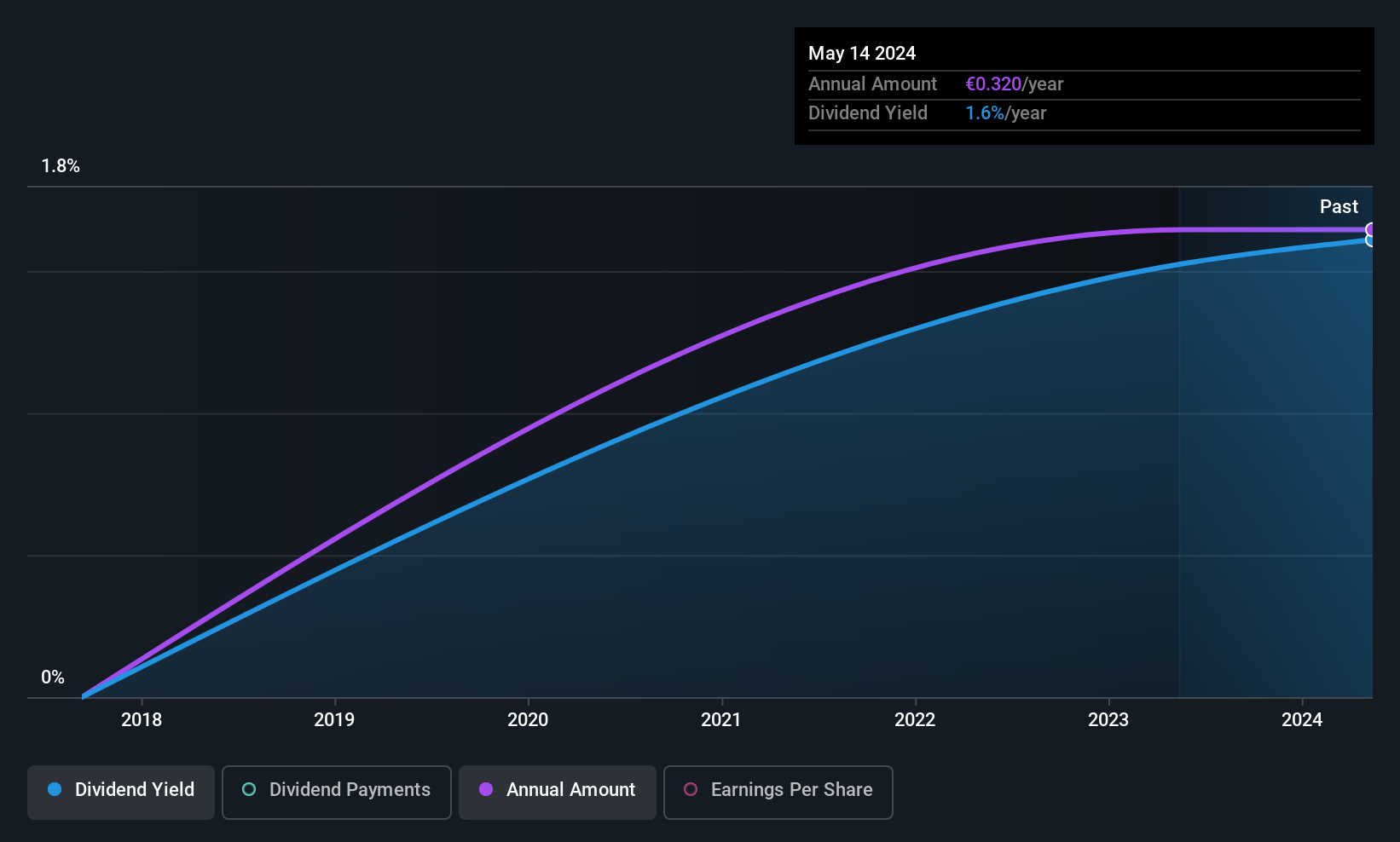Click the blue Dividend Yield endpoint marker
The width and height of the screenshot is (1400, 842).
click(x=1371, y=240)
